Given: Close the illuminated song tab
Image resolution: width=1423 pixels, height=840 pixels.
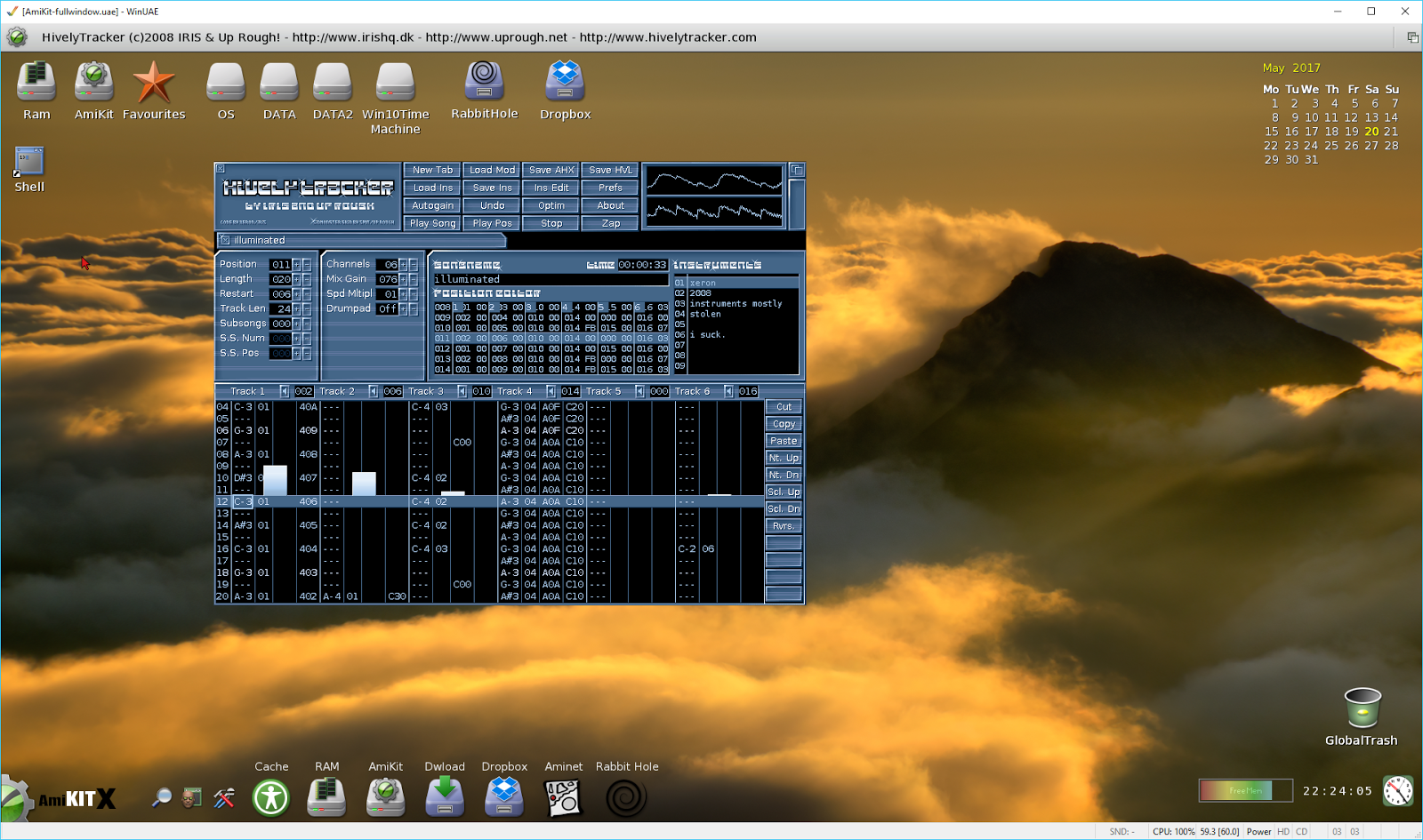Looking at the screenshot, I should click(225, 240).
